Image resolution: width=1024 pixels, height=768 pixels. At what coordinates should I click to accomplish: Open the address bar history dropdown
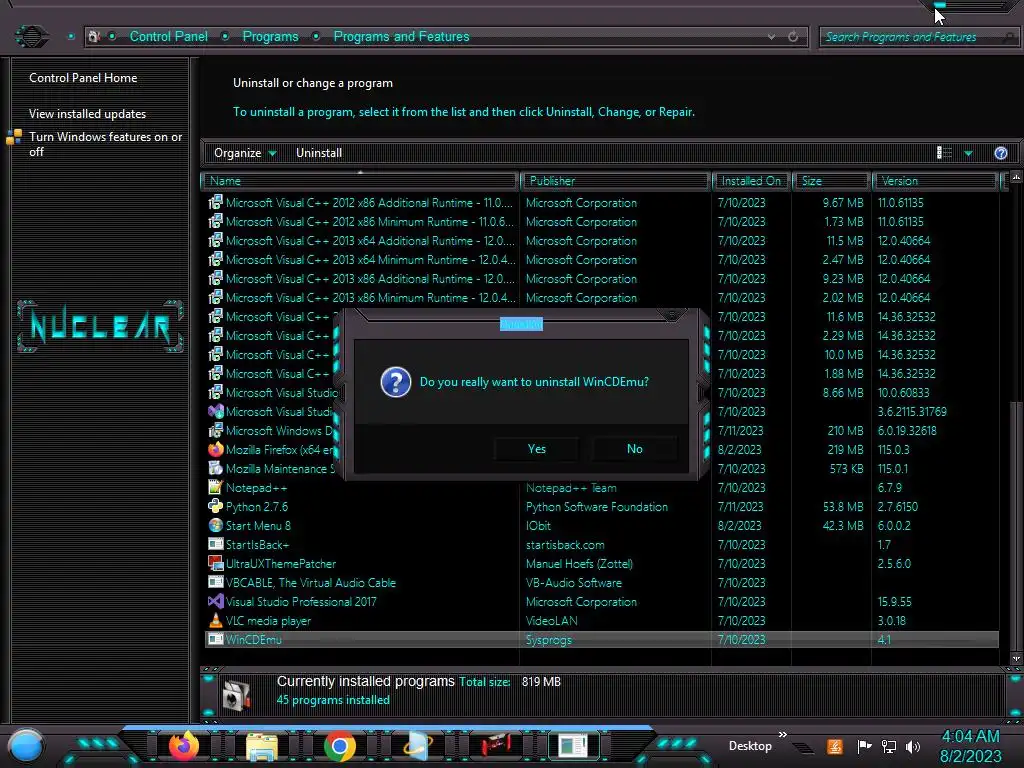tap(771, 37)
